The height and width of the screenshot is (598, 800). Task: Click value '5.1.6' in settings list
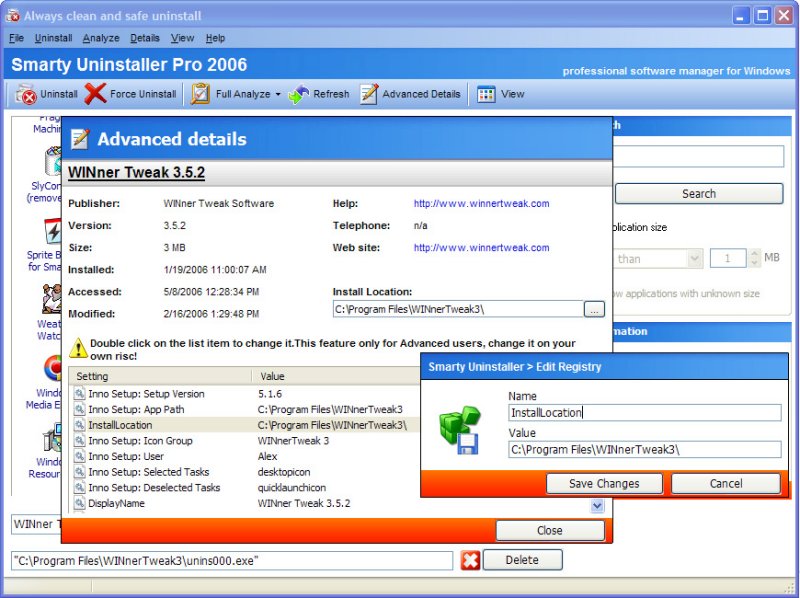coord(270,394)
